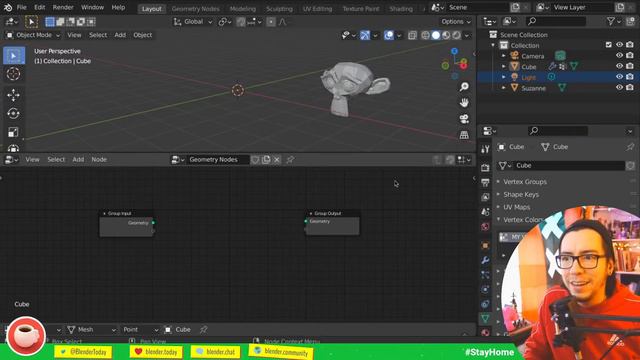640x360 pixels.
Task: Duplicate the Geometry Nodes node group
Action: [x=266, y=160]
